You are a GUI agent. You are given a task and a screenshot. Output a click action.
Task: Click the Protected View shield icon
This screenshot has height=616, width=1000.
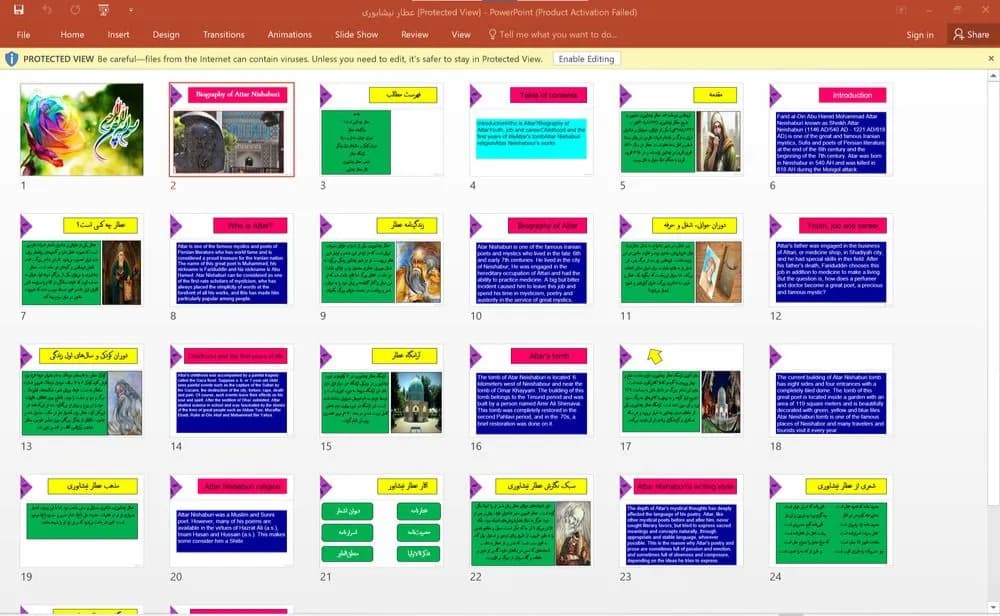point(11,59)
